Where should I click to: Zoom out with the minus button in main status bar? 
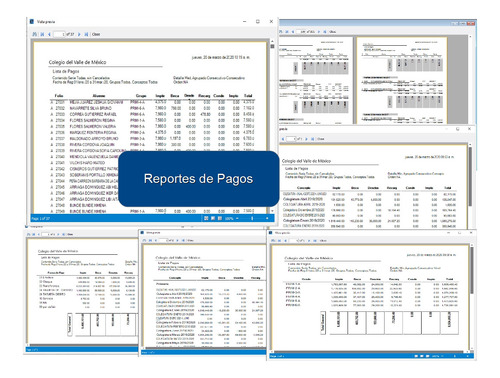(x=237, y=218)
